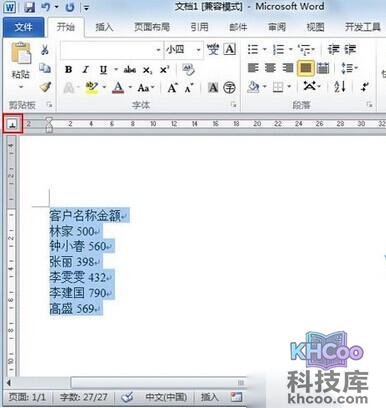Switch to 插入 tab
Image resolution: width=386 pixels, height=408 pixels.
tap(104, 27)
